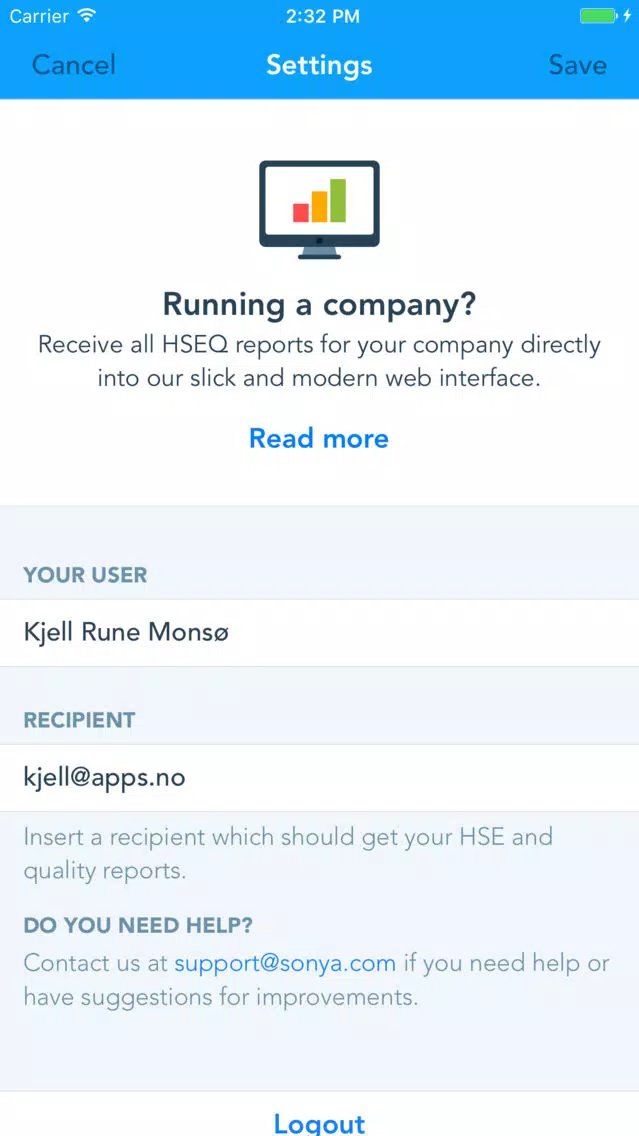Image resolution: width=639 pixels, height=1136 pixels.
Task: Tap the DO YOU NEED HELP? heading
Action: 138,925
